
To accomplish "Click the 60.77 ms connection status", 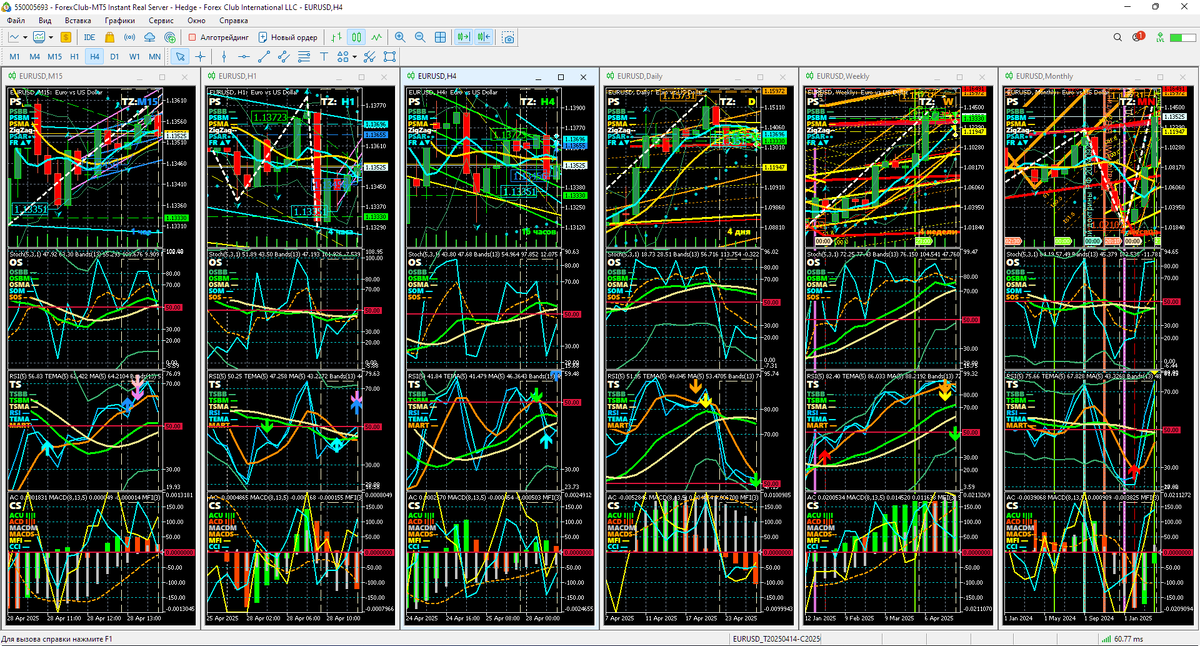I will point(1129,639).
